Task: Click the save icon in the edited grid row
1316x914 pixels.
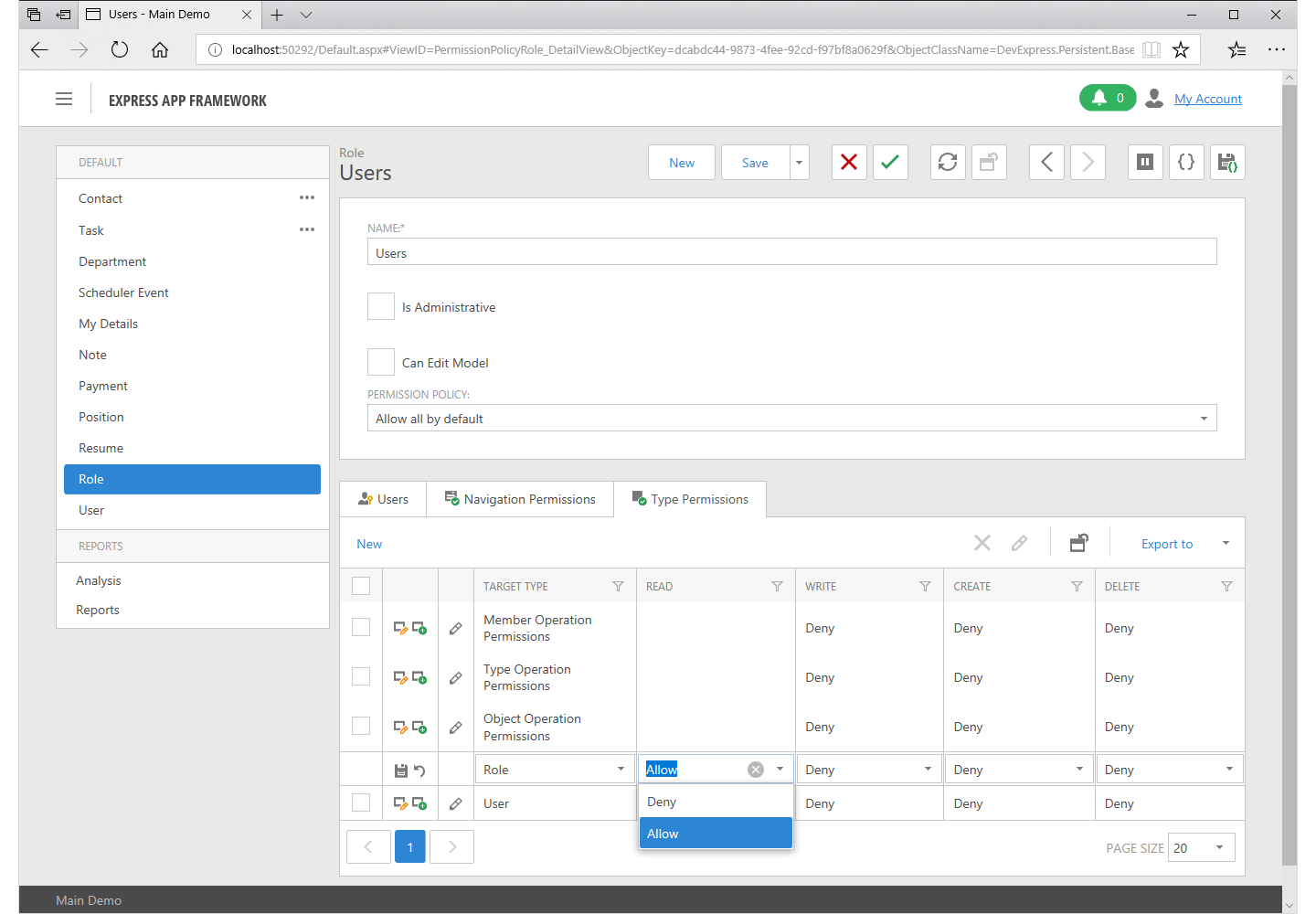Action: (400, 771)
